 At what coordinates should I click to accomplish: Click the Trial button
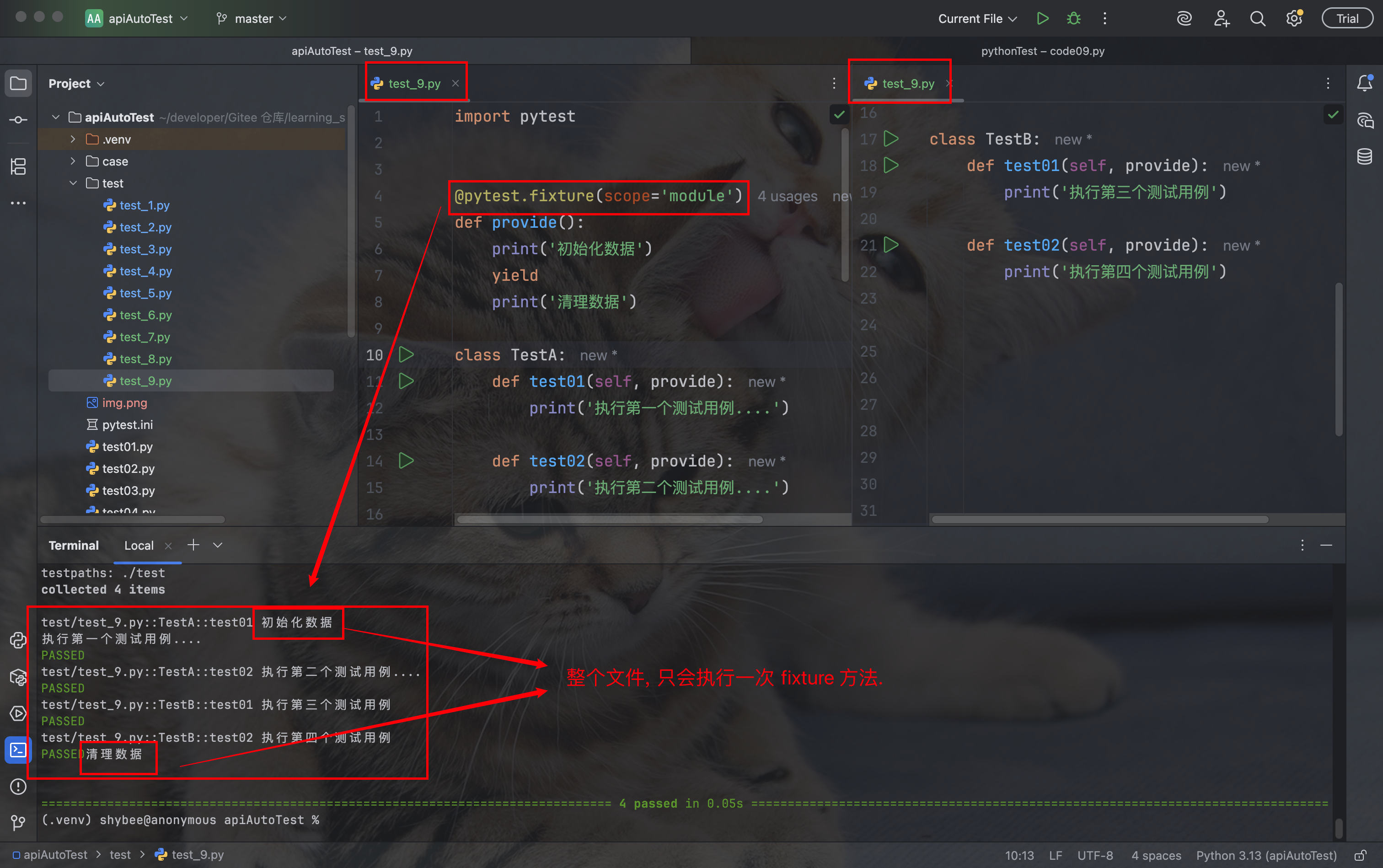tap(1347, 18)
